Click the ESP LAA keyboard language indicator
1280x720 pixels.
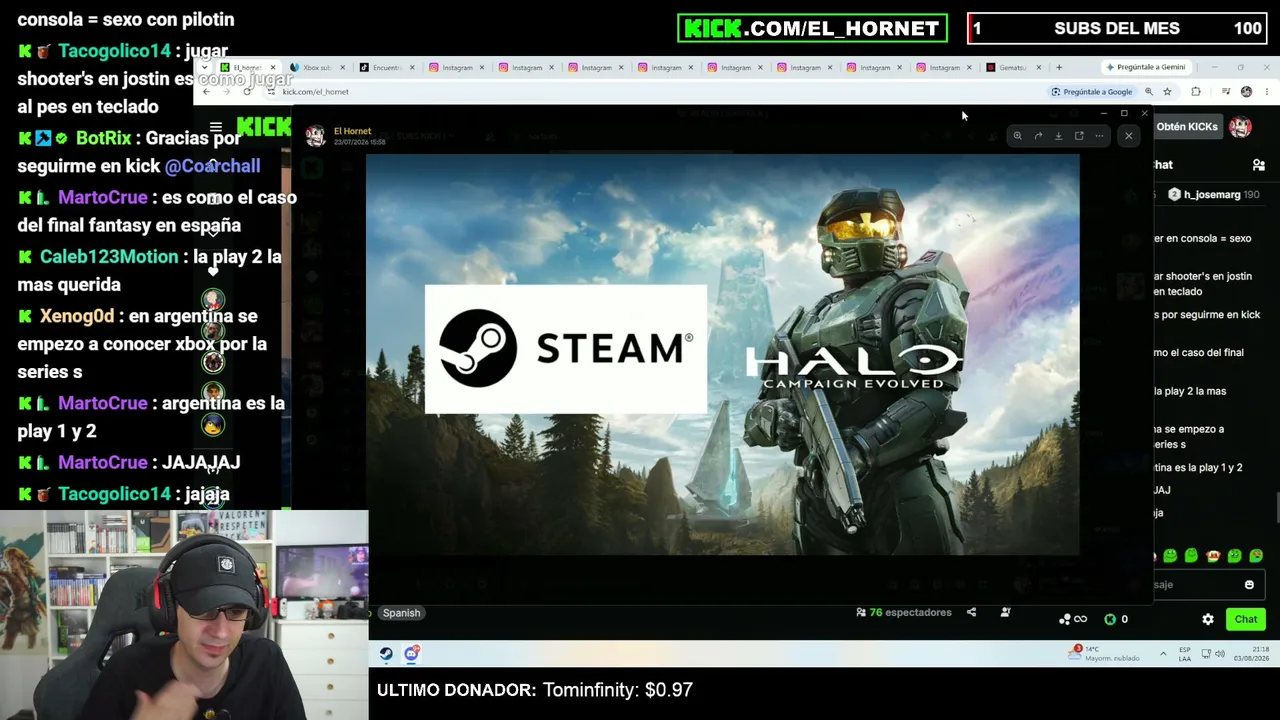[x=1185, y=654]
